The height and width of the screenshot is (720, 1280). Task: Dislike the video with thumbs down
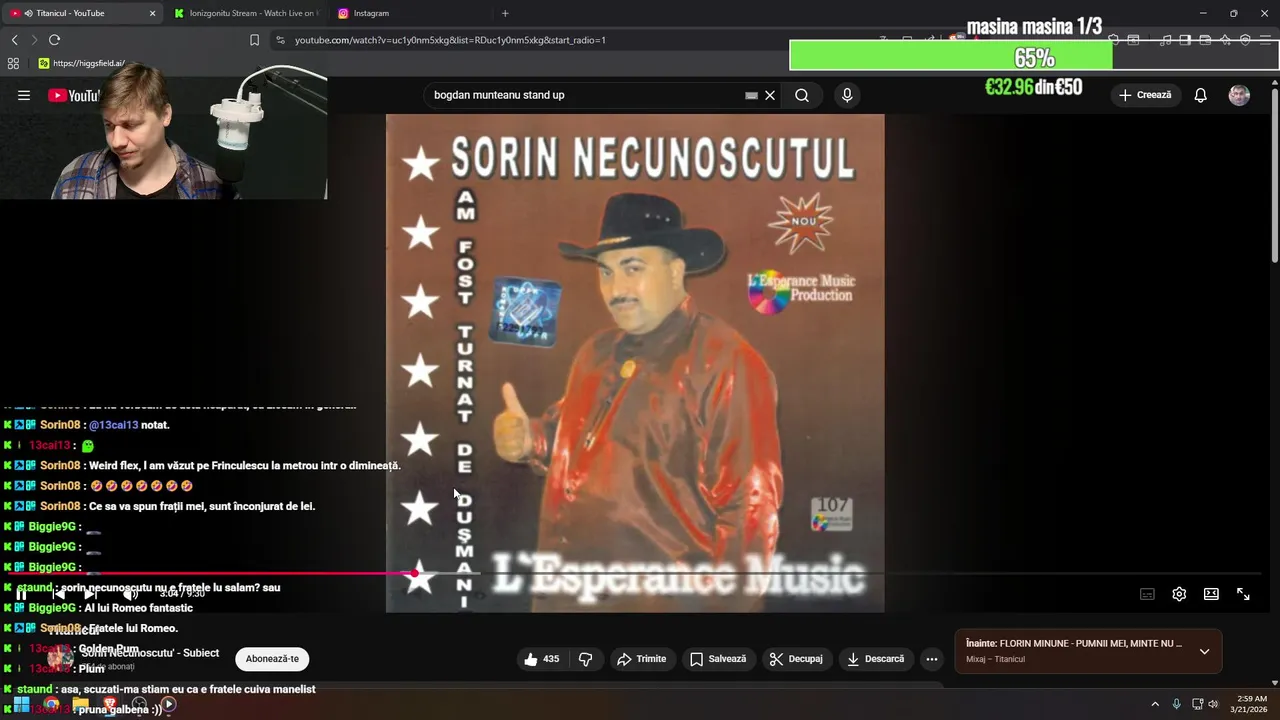coord(586,659)
